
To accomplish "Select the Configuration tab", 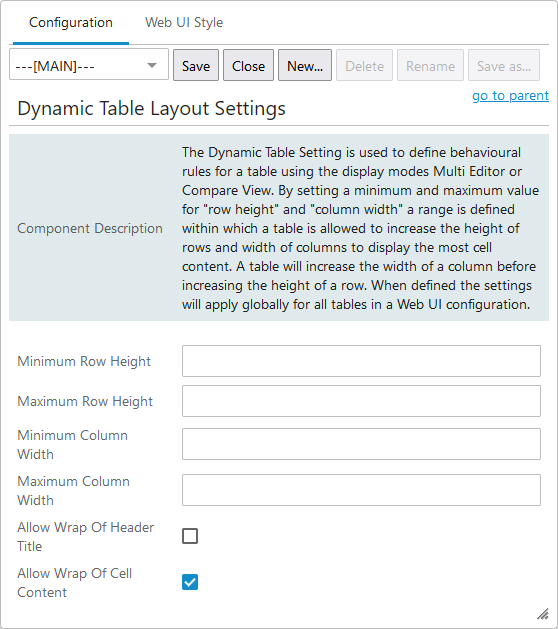I will click(x=71, y=22).
